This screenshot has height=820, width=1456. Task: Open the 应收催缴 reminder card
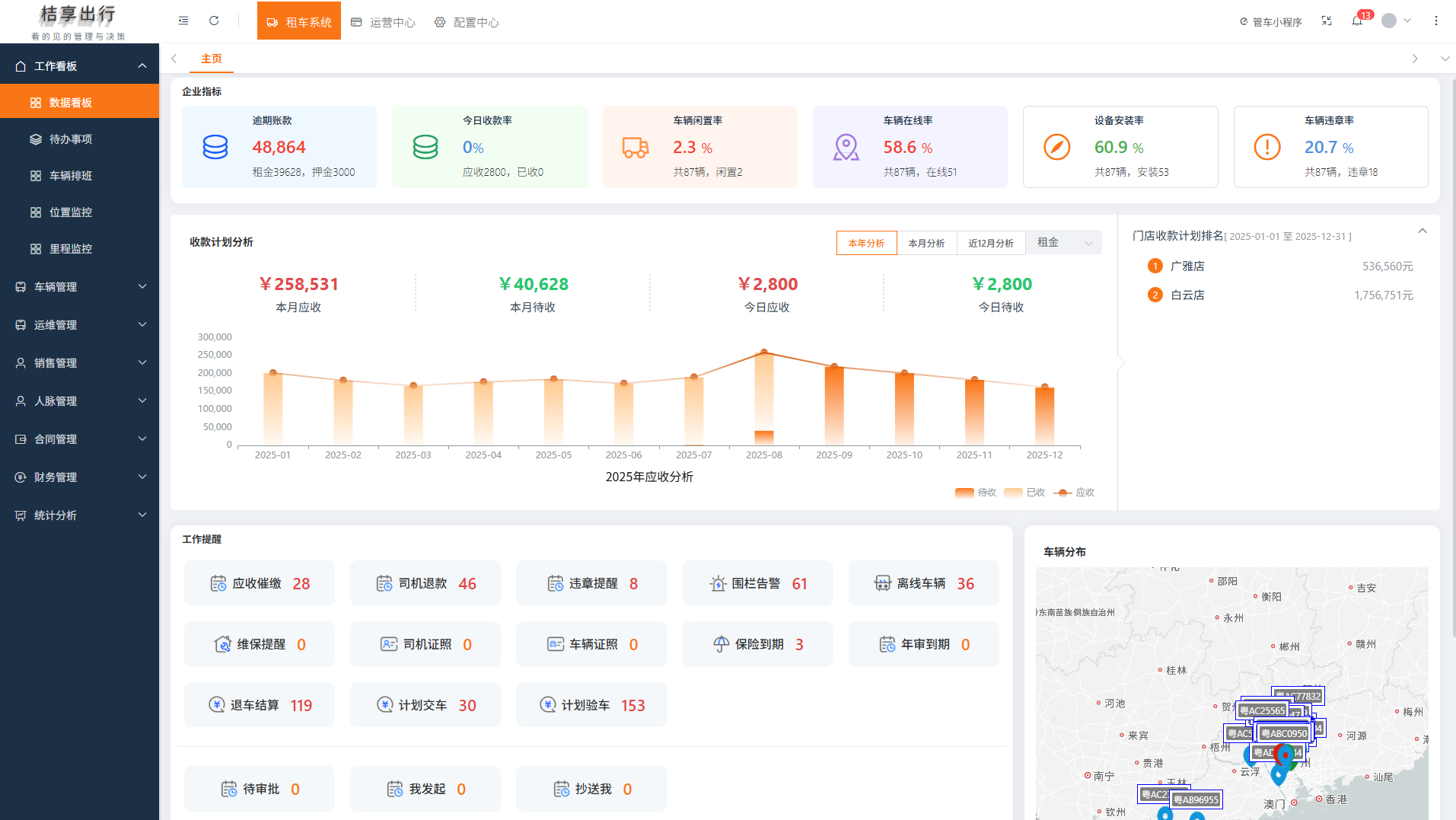(x=260, y=584)
